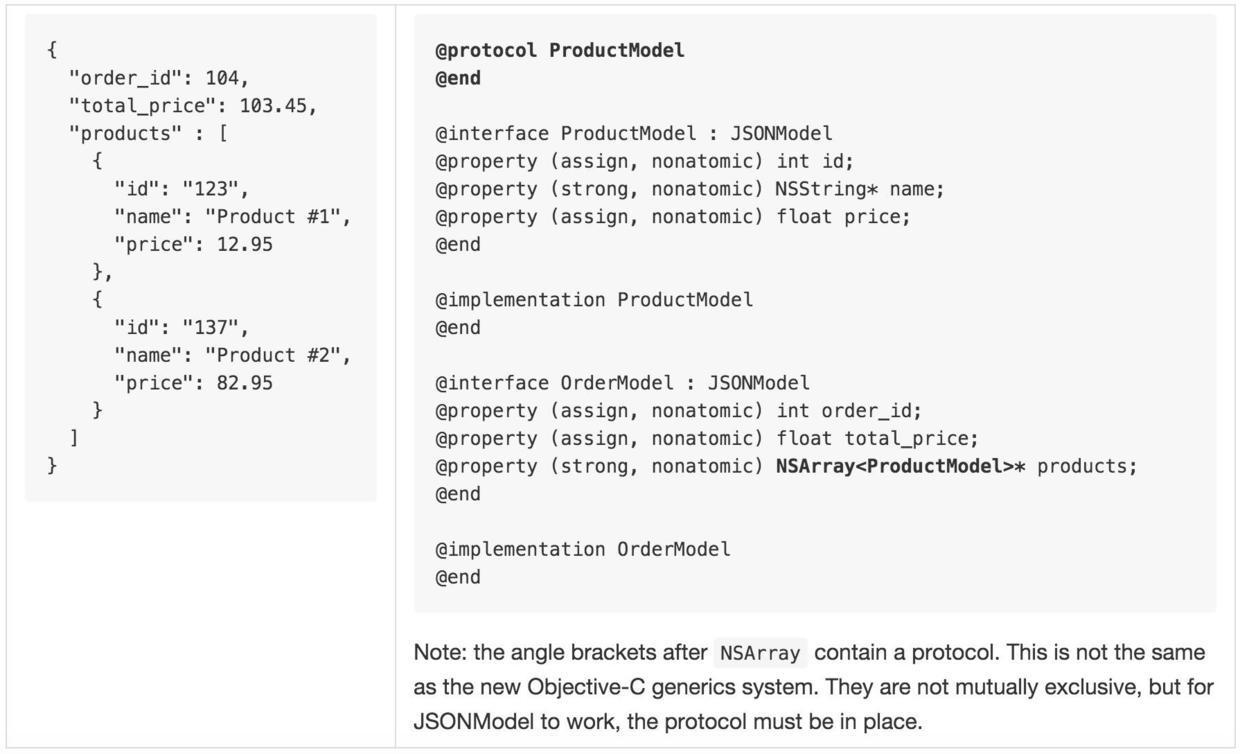Click the 82.95 price value

tap(244, 383)
